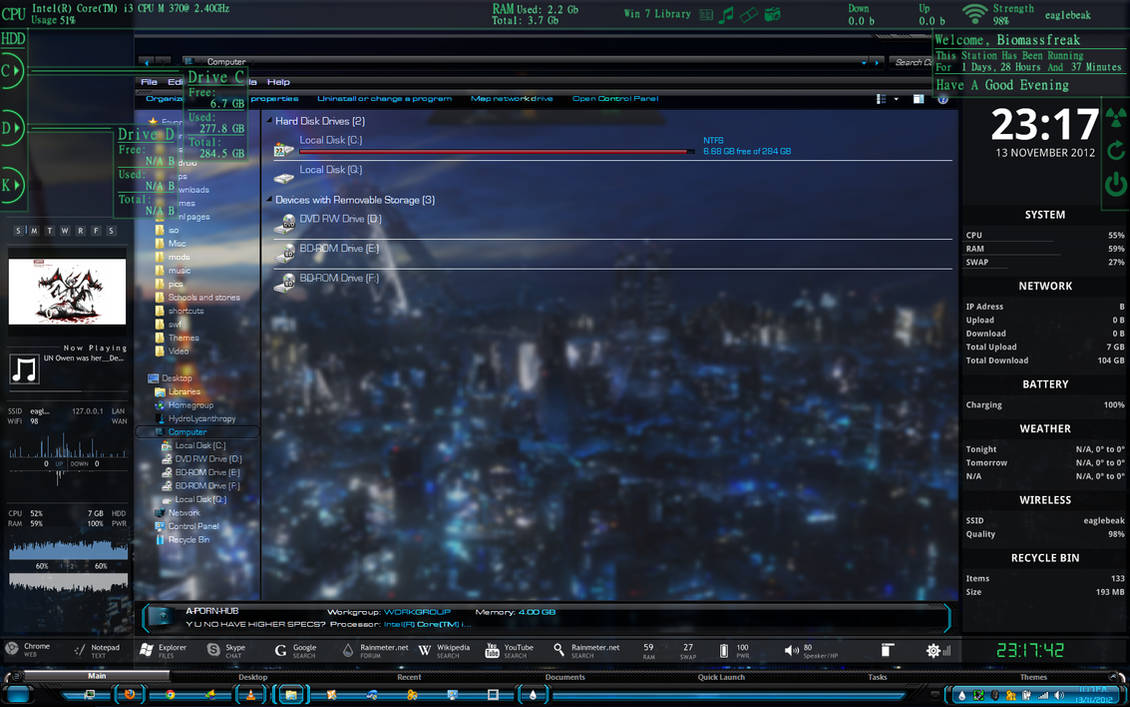The width and height of the screenshot is (1130, 707).
Task: Mute audio via the speaker icon
Action: tap(793, 649)
